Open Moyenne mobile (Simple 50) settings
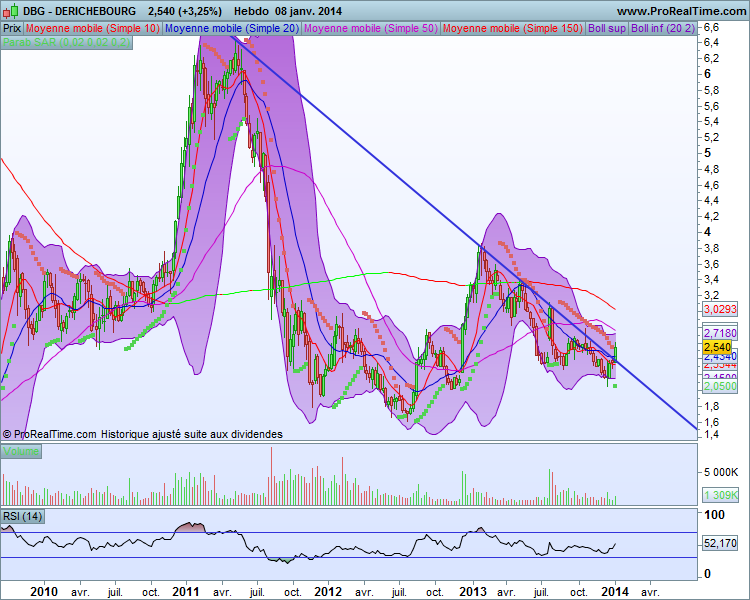This screenshot has width=750, height=600. click(x=371, y=28)
